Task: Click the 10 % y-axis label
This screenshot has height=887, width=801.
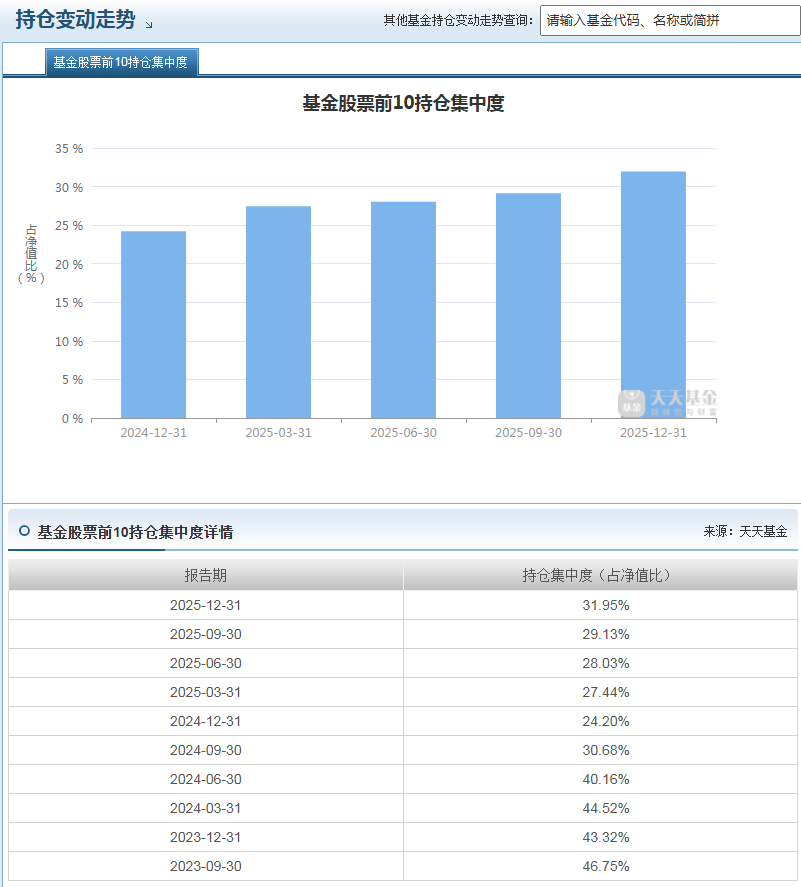Action: tap(69, 342)
